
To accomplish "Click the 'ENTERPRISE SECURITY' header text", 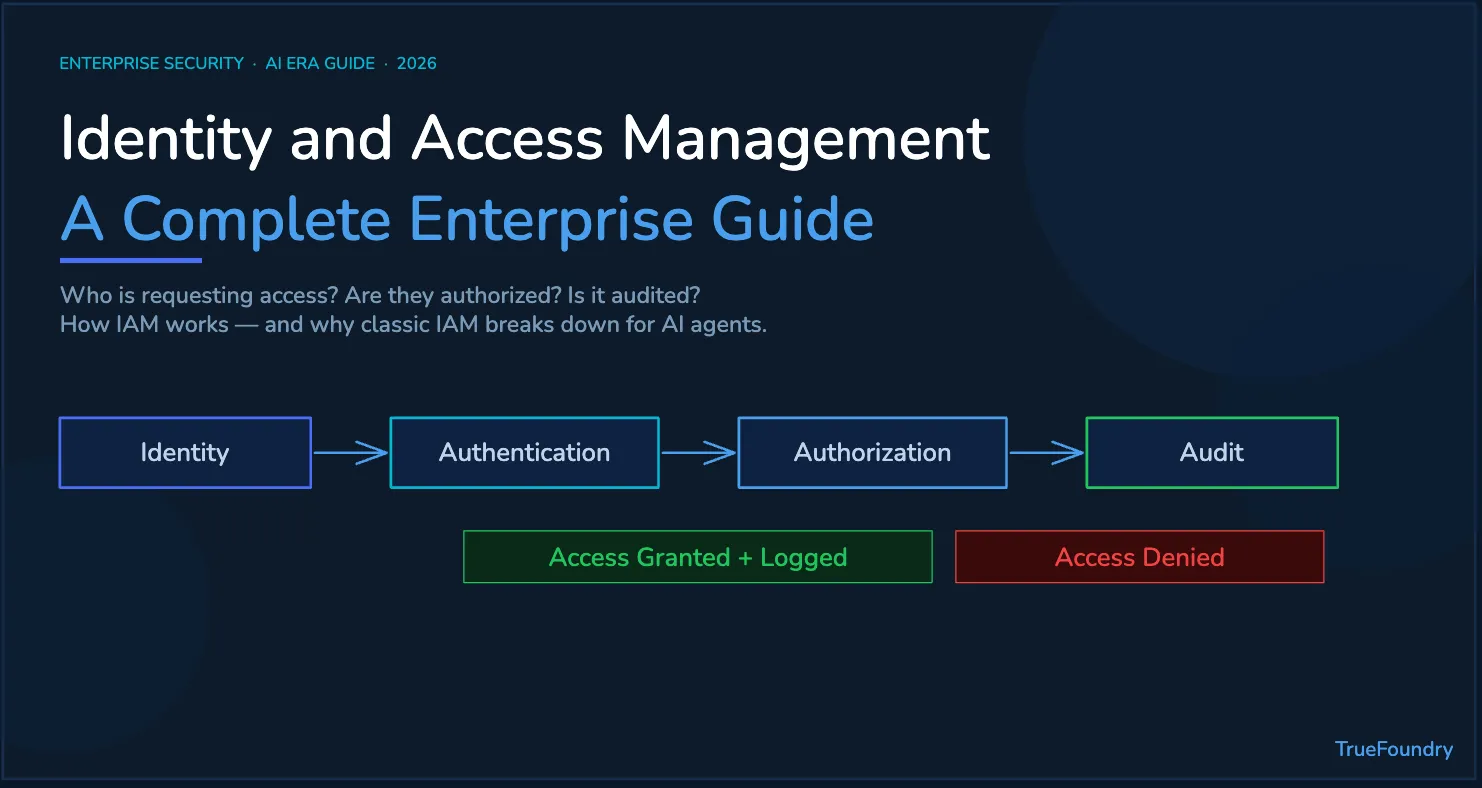I will [151, 63].
